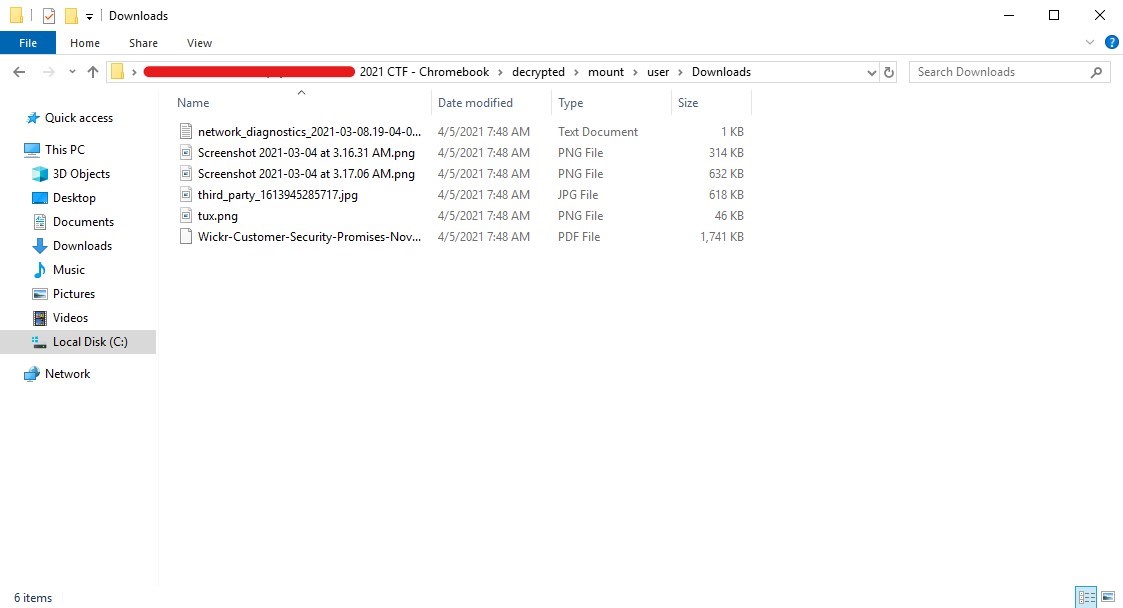Open the File menu
This screenshot has width=1123, height=608.
click(28, 43)
